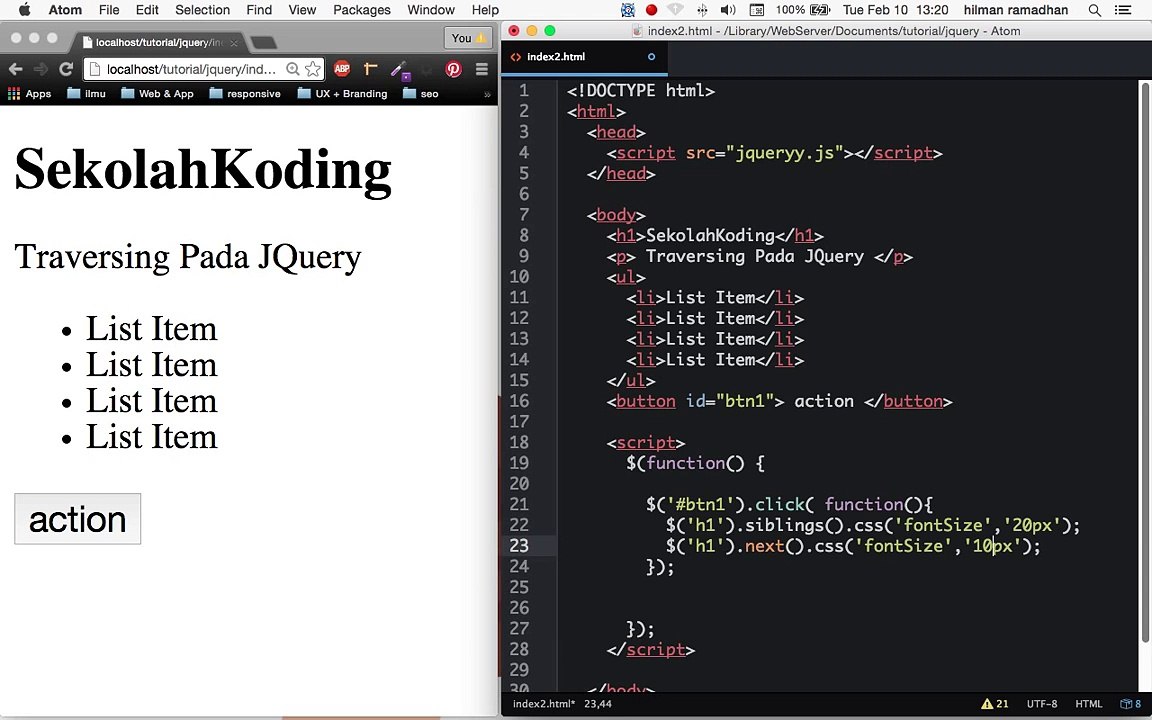Open the purple eyedropper color picker extension

click(x=400, y=70)
